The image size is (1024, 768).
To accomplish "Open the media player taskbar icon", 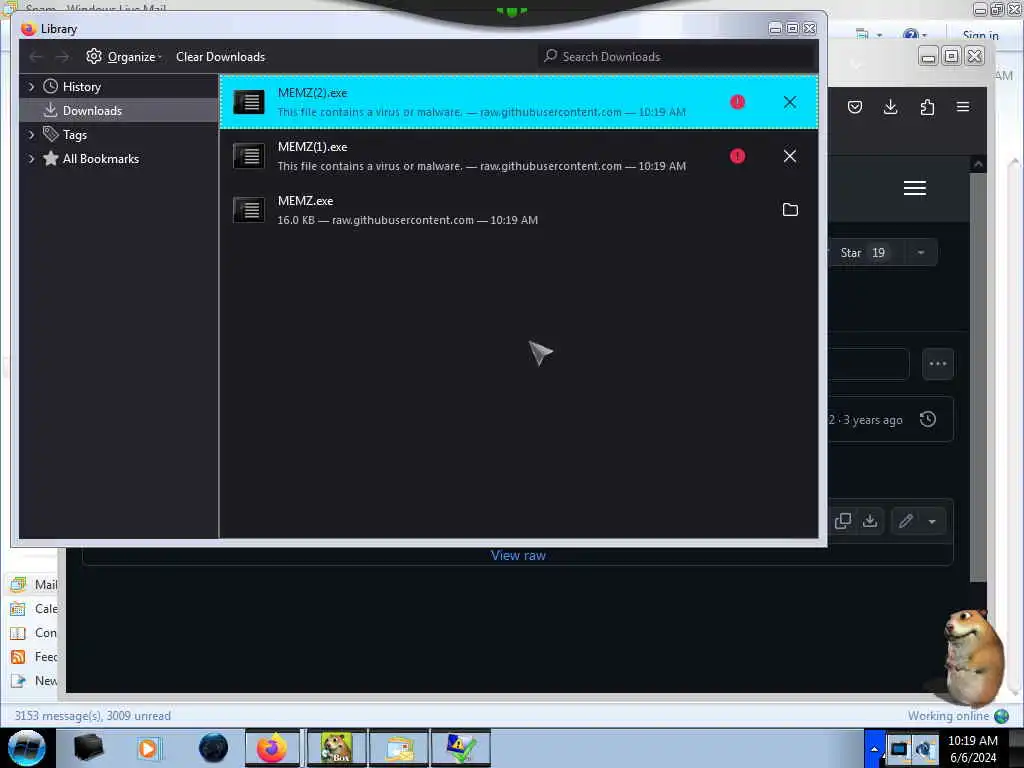I will click(x=148, y=748).
